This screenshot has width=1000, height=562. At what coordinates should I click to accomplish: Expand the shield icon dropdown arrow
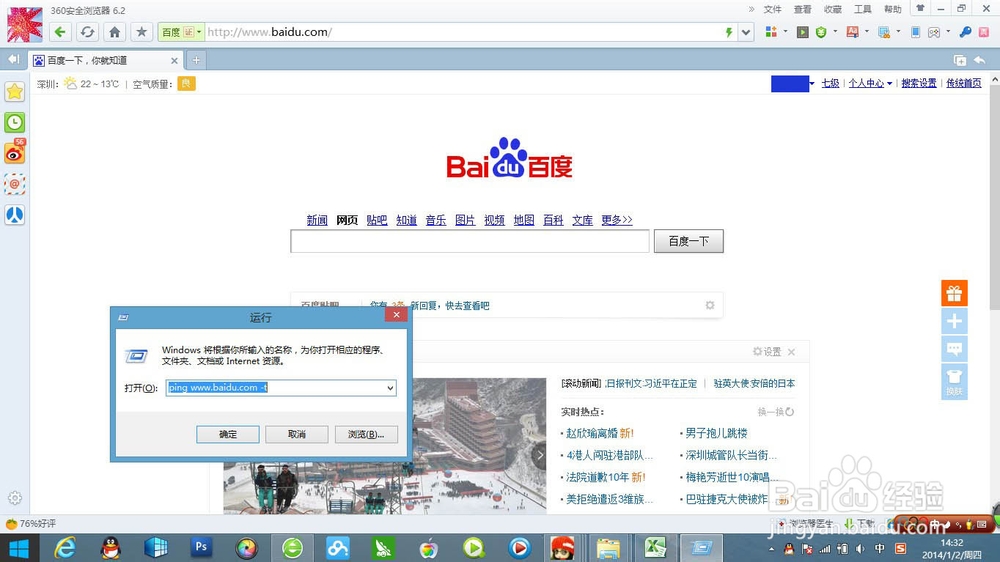point(835,31)
